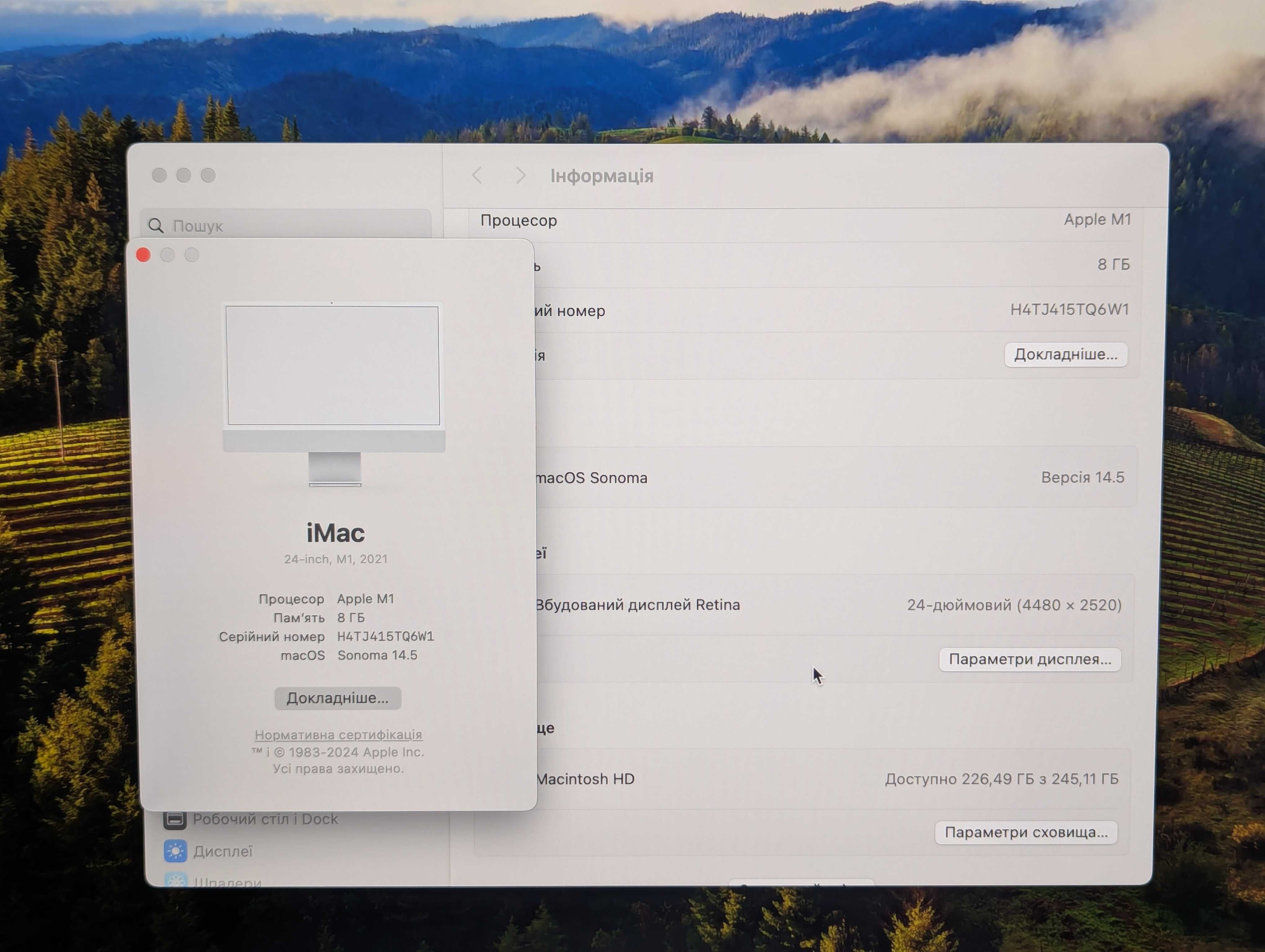Click Вбудований дисплей Retina label
Viewport: 1265px width, 952px height.
[638, 605]
